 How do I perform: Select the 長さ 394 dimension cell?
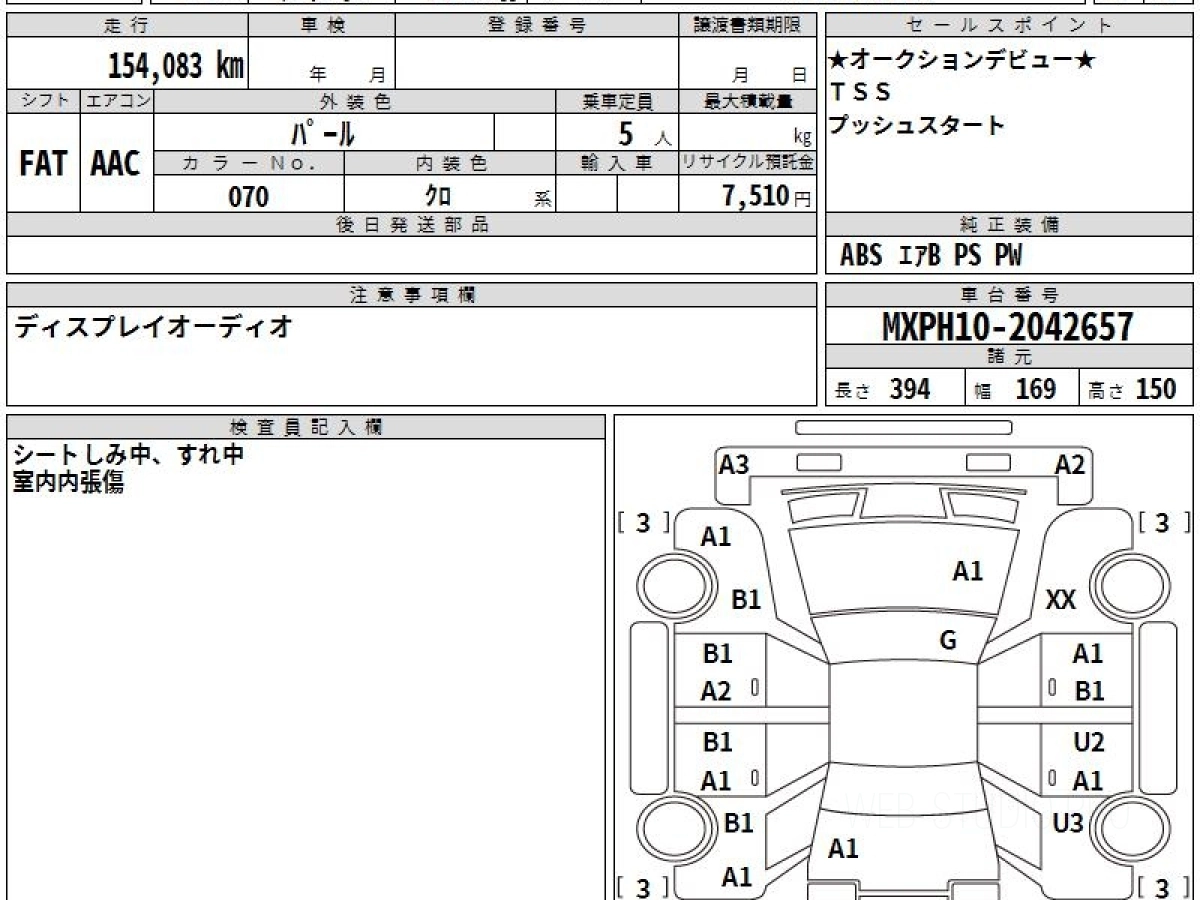point(895,389)
